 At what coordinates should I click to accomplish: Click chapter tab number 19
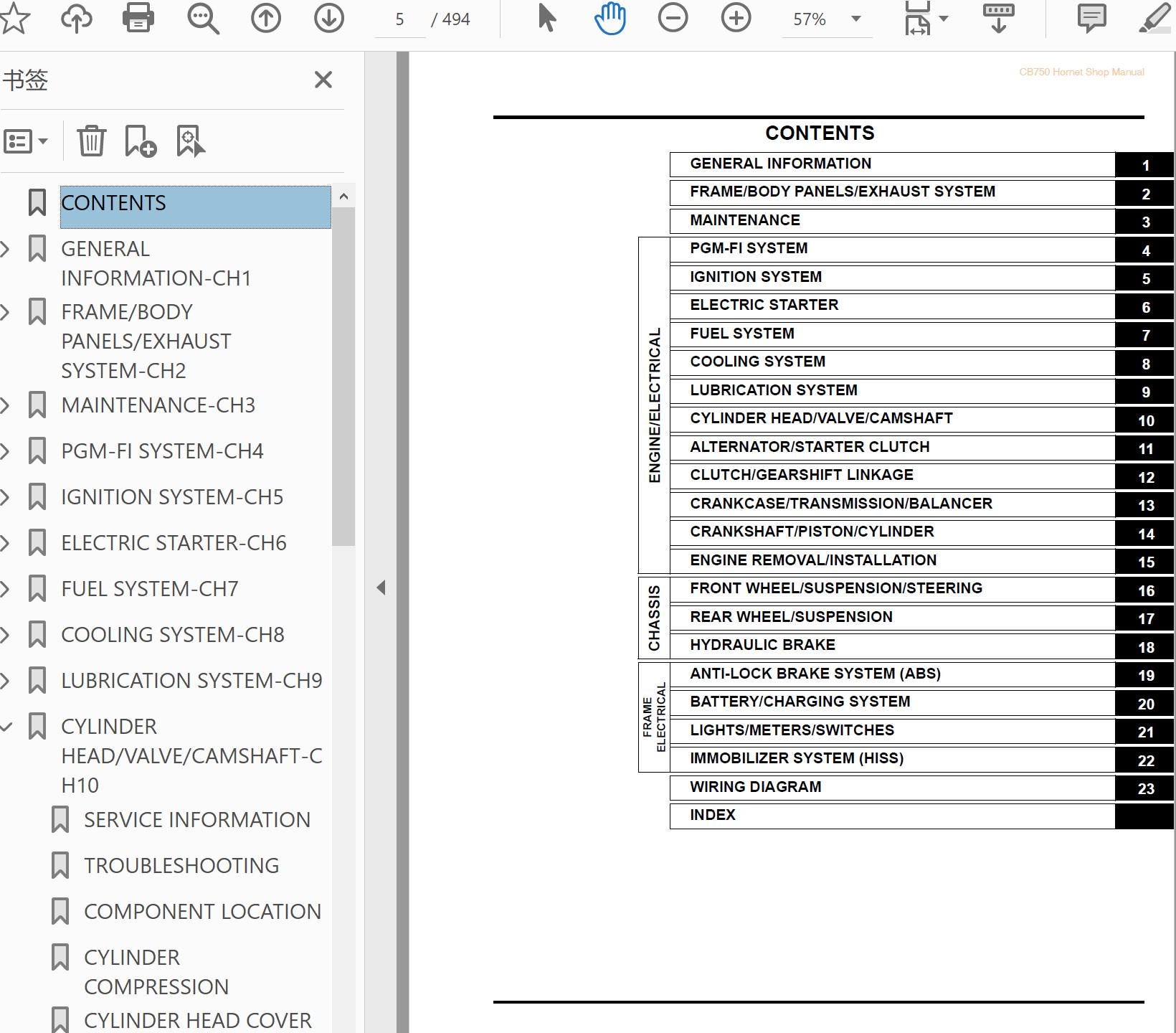[x=1145, y=675]
